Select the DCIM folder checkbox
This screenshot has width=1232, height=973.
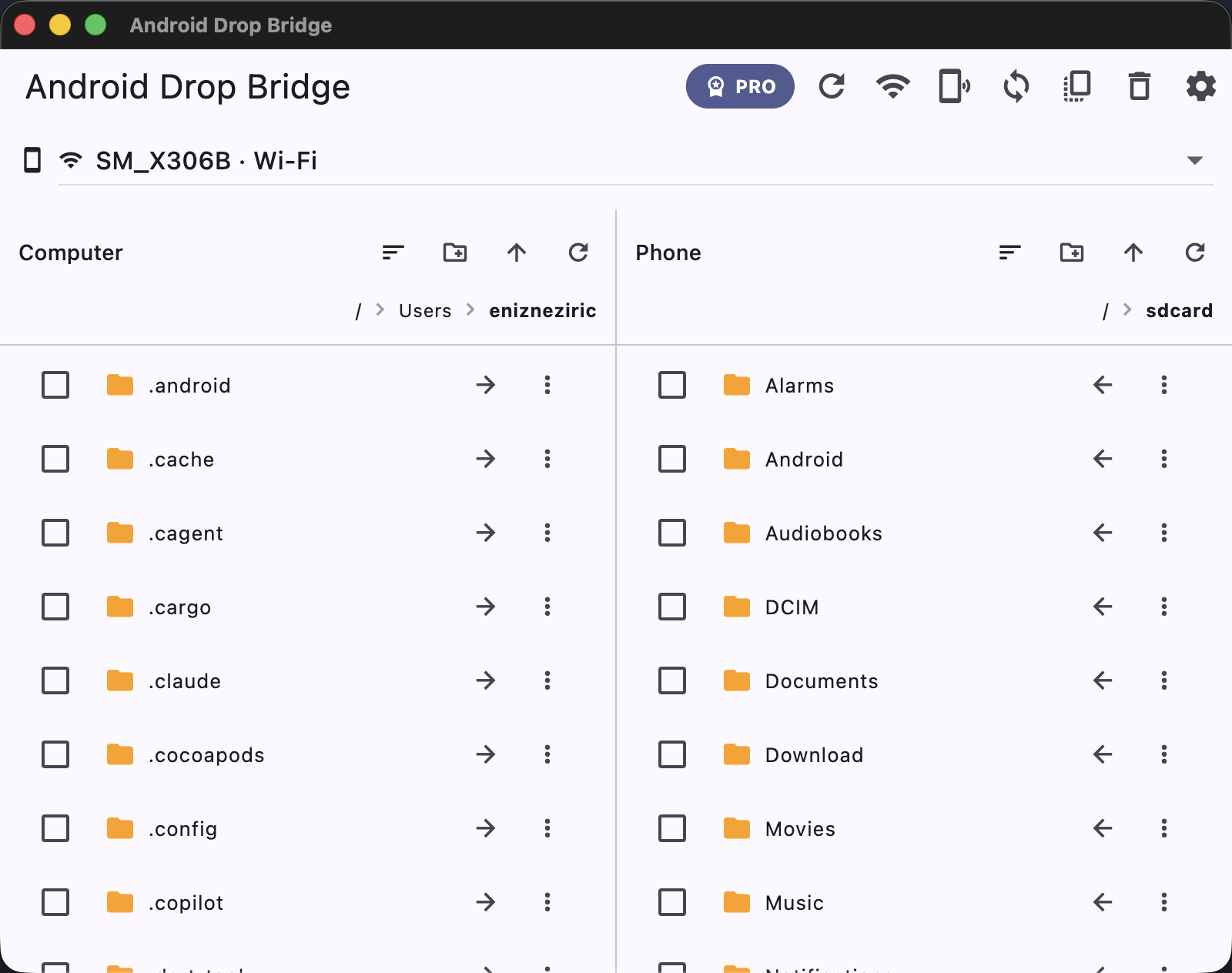pyautogui.click(x=672, y=607)
